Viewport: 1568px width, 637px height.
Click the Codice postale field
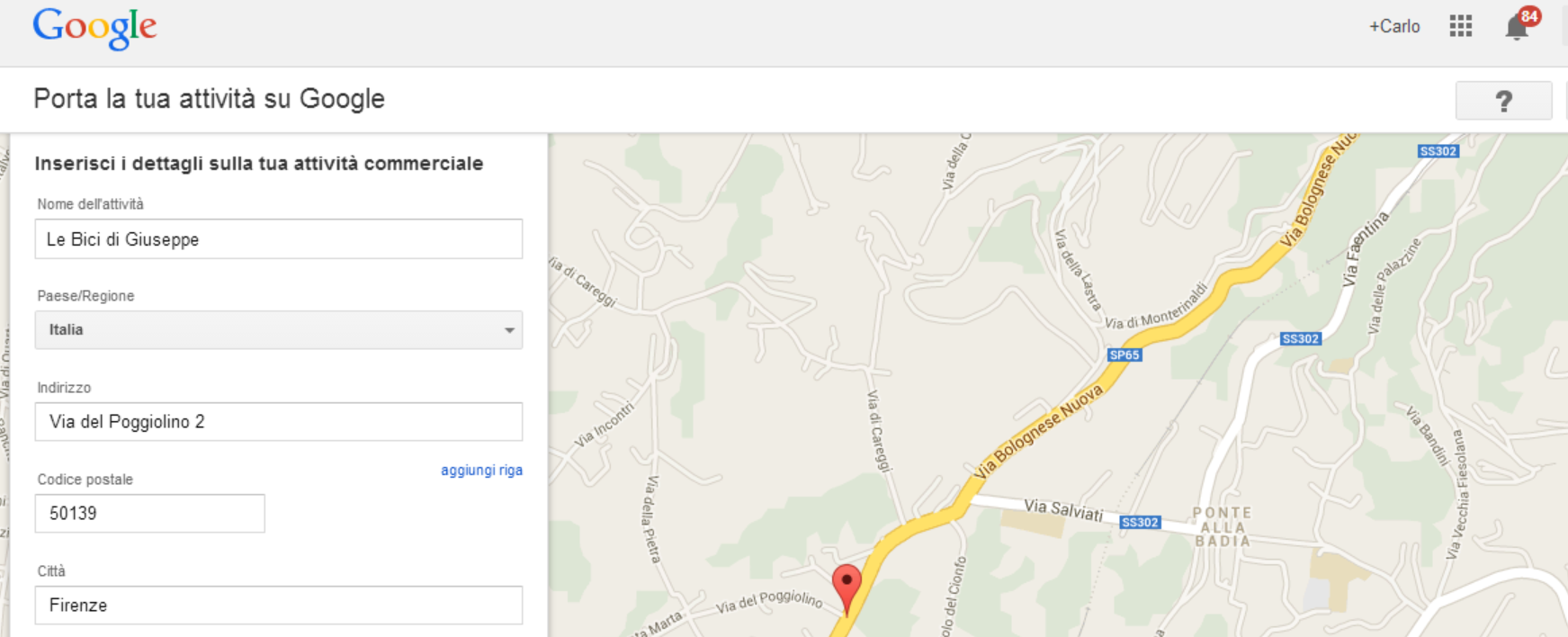[150, 514]
